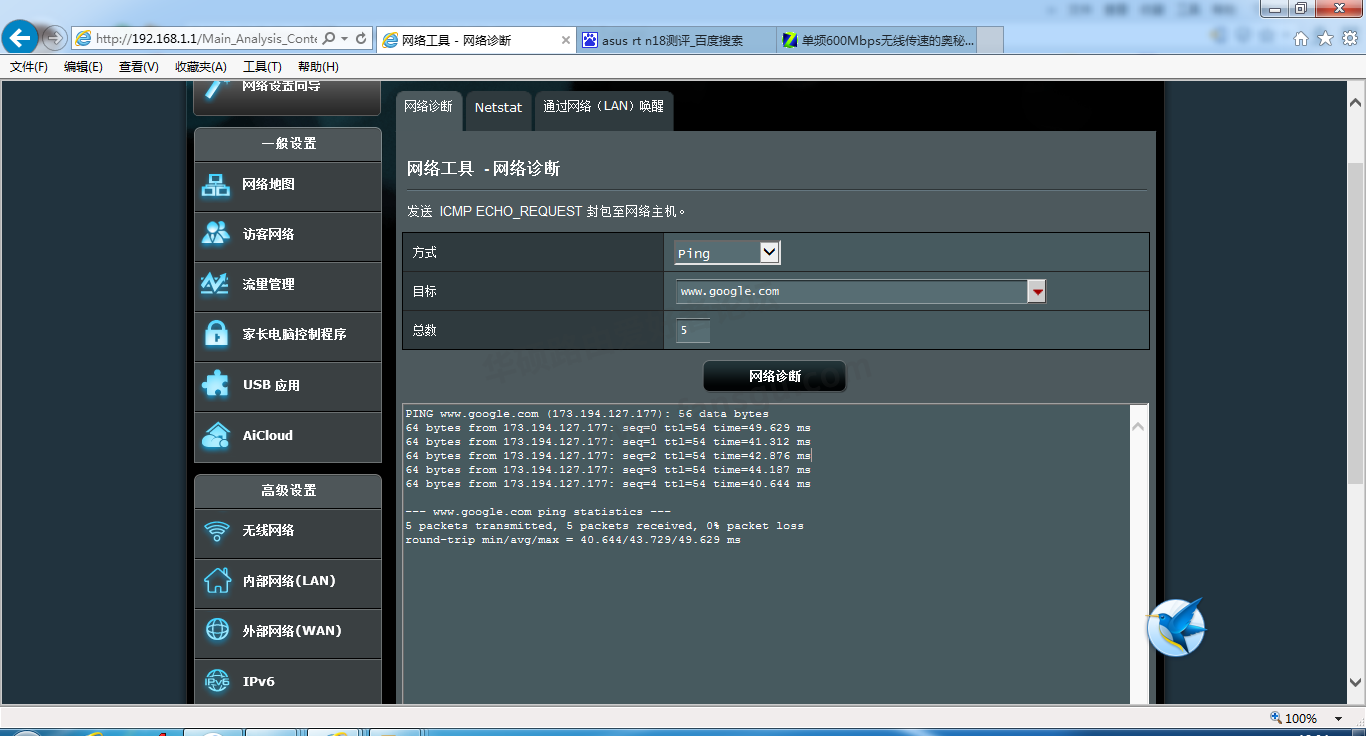Click the 目标 www.google.com input field
This screenshot has width=1366, height=736.
coord(852,291)
